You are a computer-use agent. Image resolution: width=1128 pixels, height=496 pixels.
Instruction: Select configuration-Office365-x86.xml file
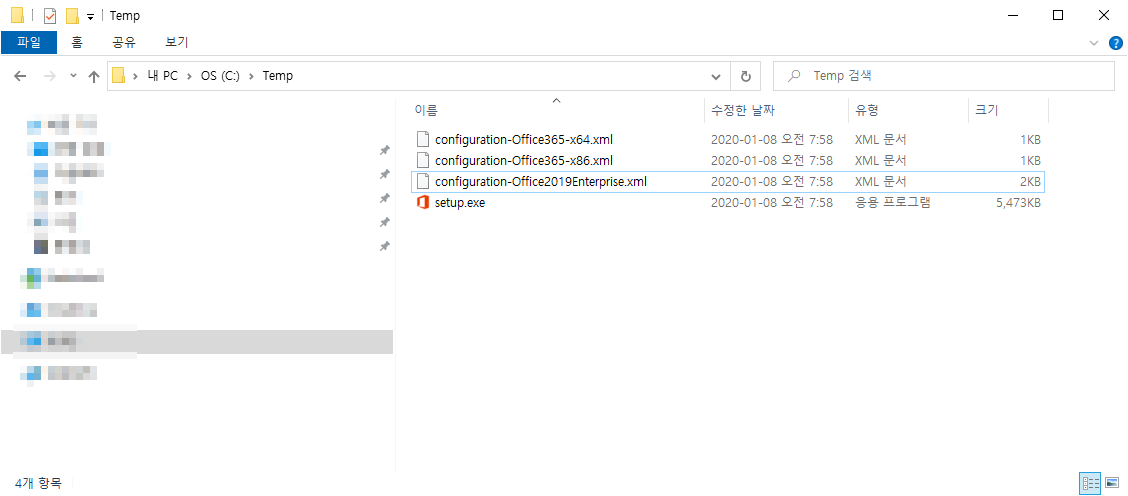coord(524,160)
